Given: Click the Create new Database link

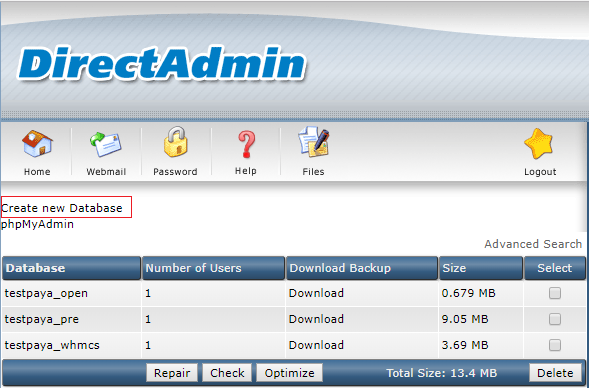Looking at the screenshot, I should [62, 208].
